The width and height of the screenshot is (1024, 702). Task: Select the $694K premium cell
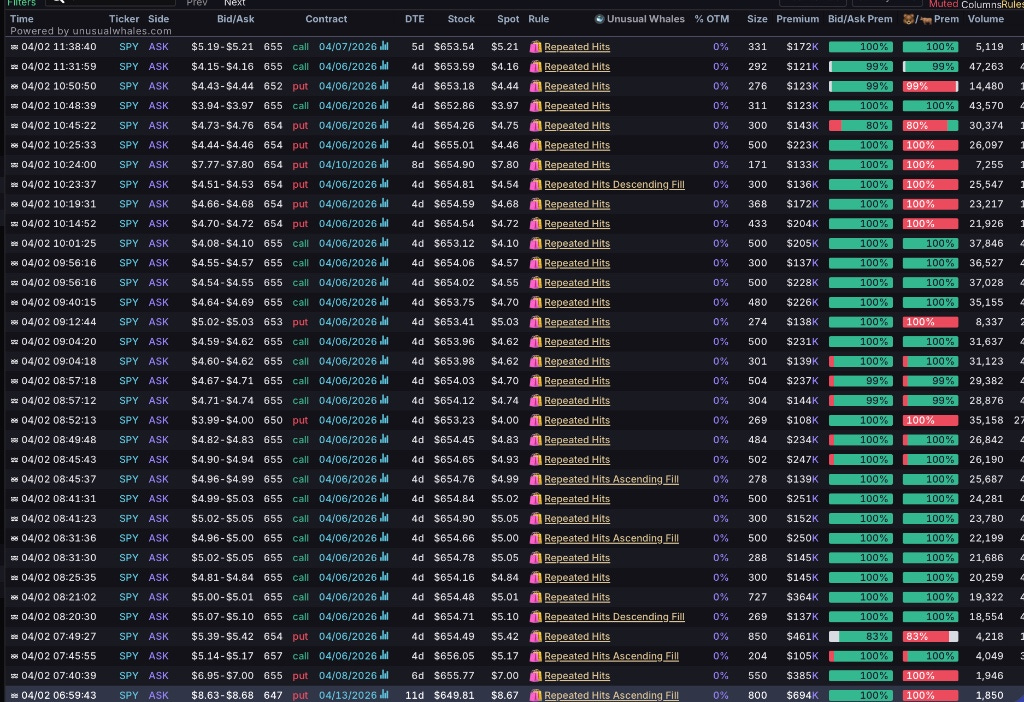tap(803, 695)
